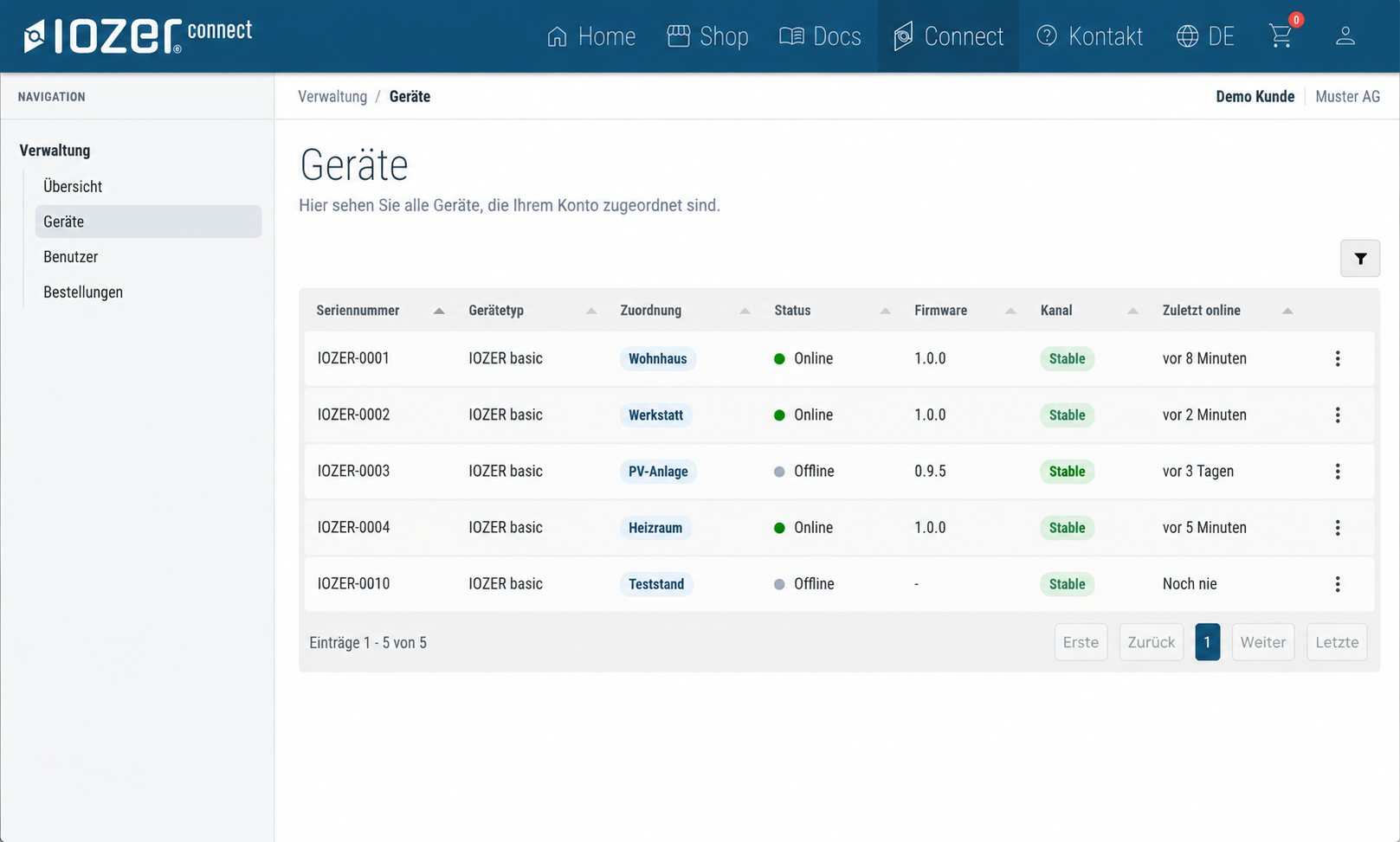1400x842 pixels.
Task: Select page 1 in pagination
Action: pos(1207,642)
